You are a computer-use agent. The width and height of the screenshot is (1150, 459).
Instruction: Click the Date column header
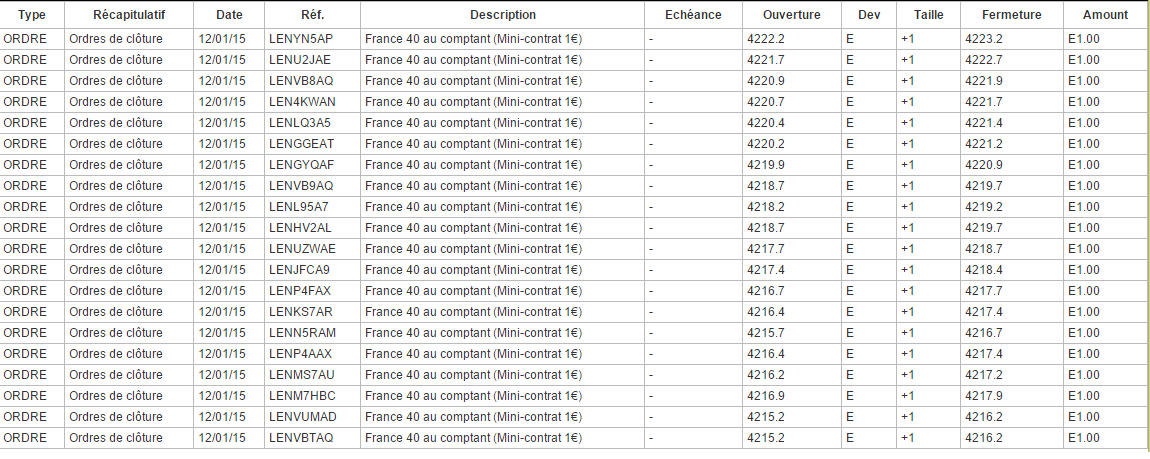click(229, 15)
